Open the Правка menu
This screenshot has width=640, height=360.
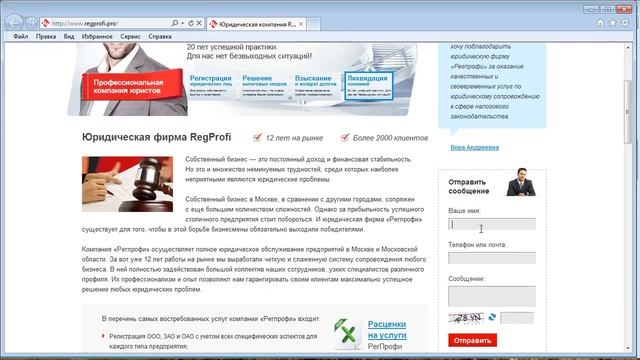pos(46,36)
